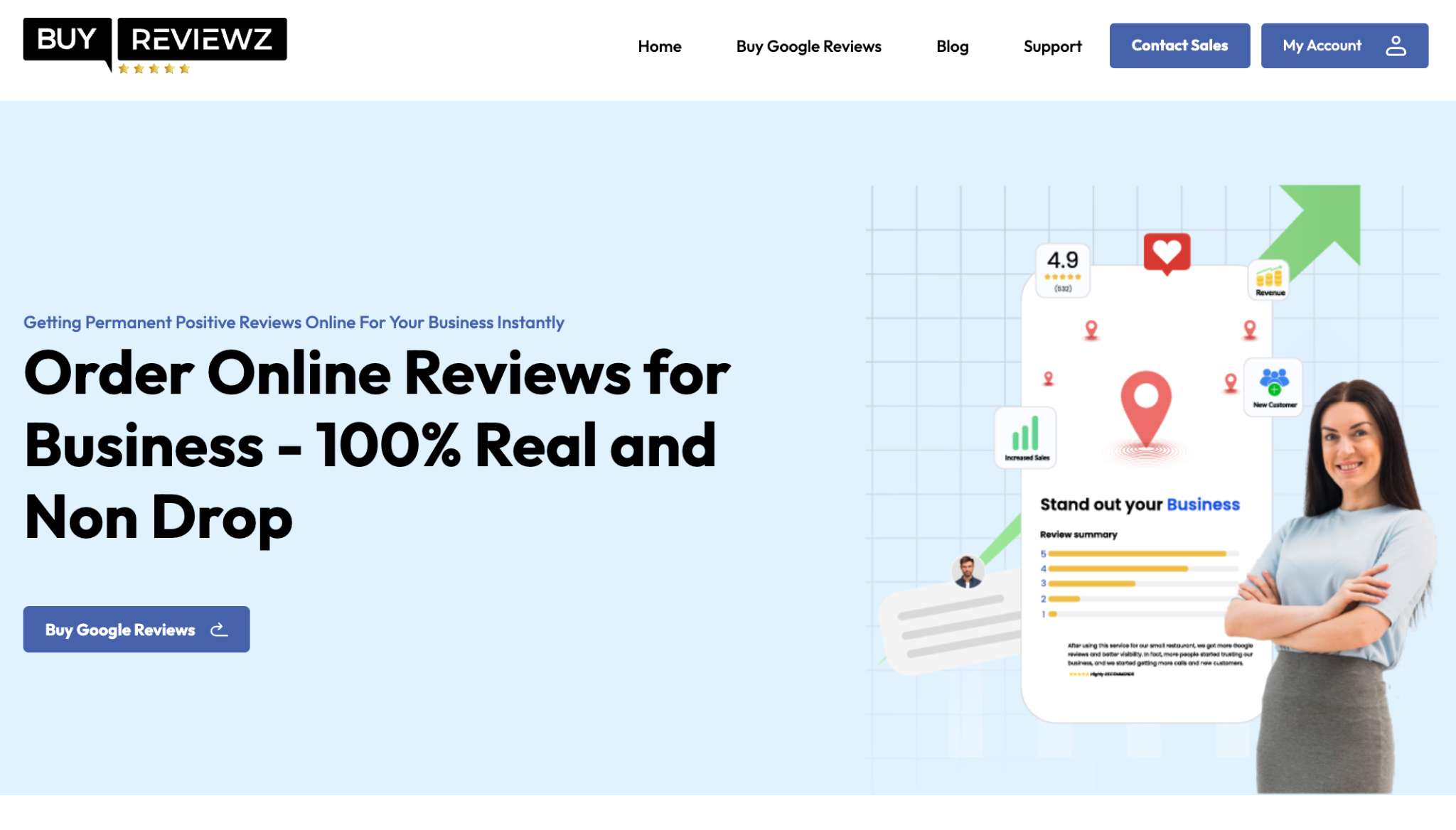
Task: Click the man's avatar on the chat bubble
Action: (x=968, y=571)
